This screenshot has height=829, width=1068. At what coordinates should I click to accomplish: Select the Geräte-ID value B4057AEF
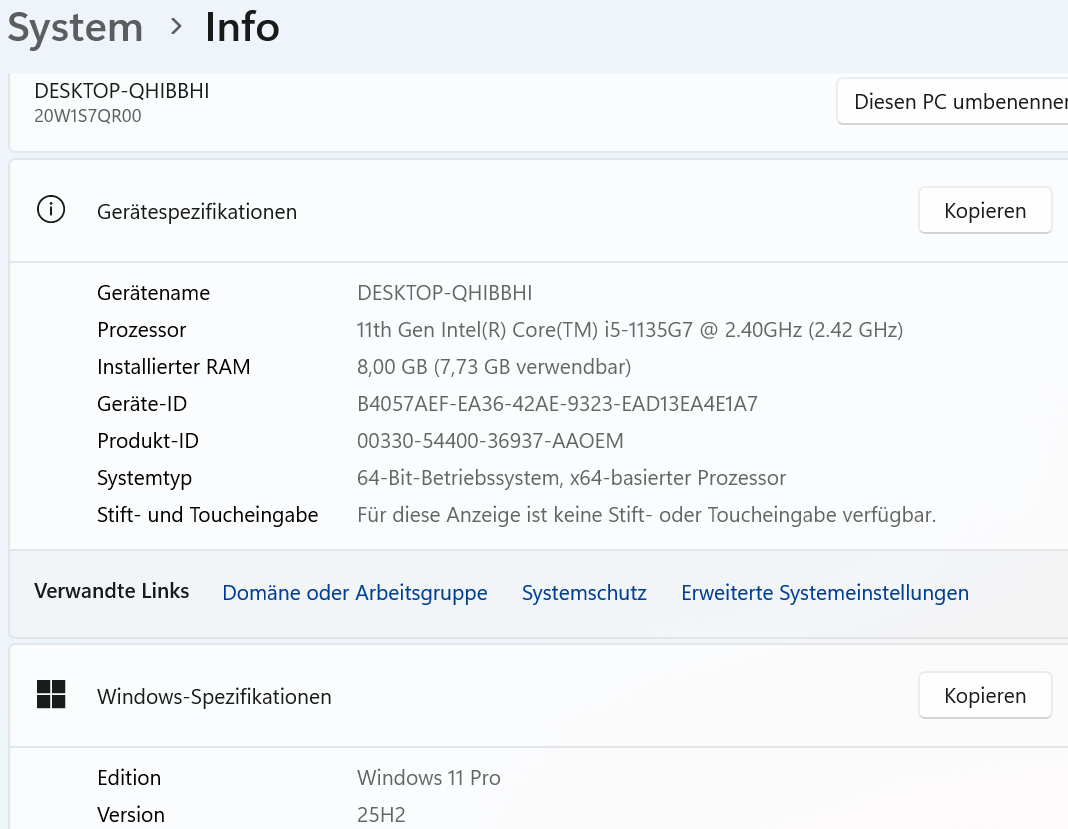point(557,404)
